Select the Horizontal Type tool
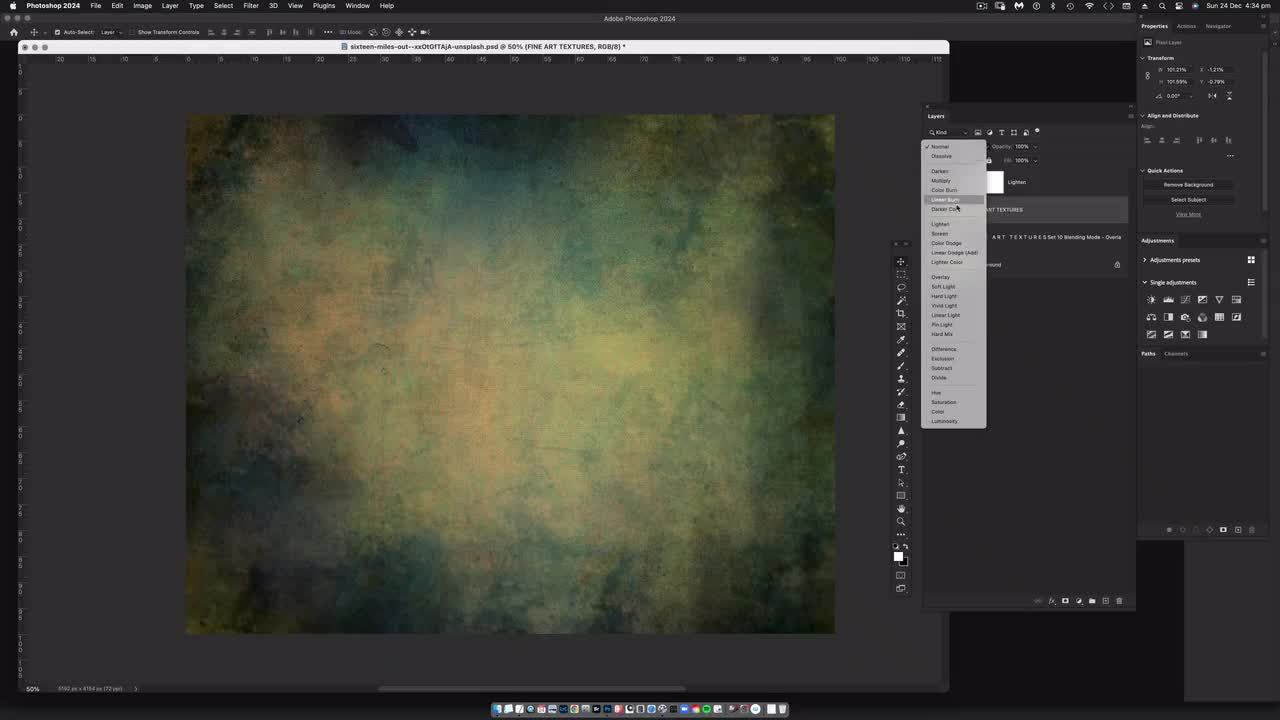 pos(901,469)
